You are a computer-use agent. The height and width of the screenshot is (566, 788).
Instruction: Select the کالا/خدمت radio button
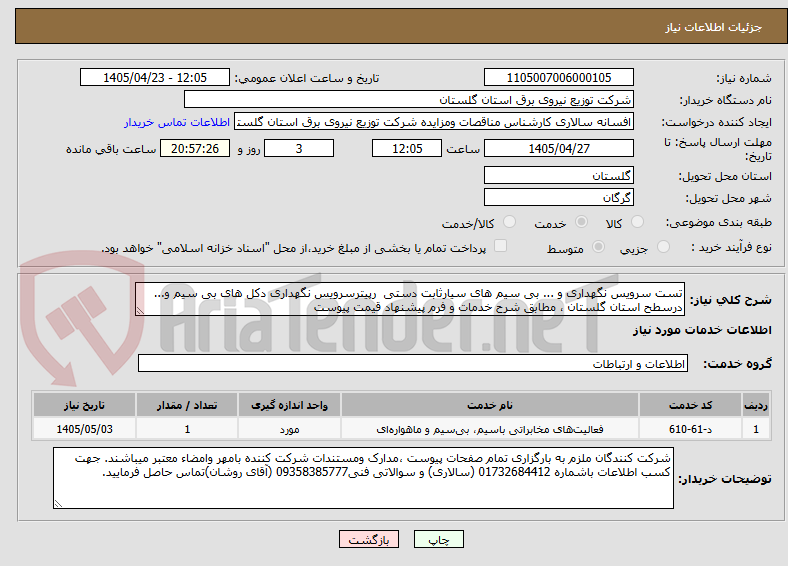coord(510,222)
